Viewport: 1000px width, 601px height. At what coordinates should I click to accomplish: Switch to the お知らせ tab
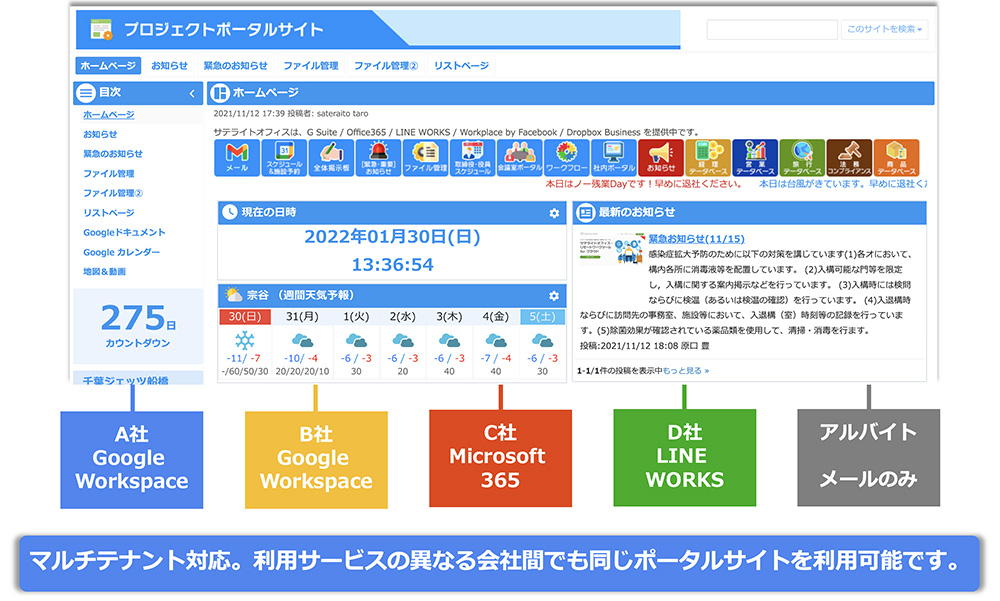170,66
